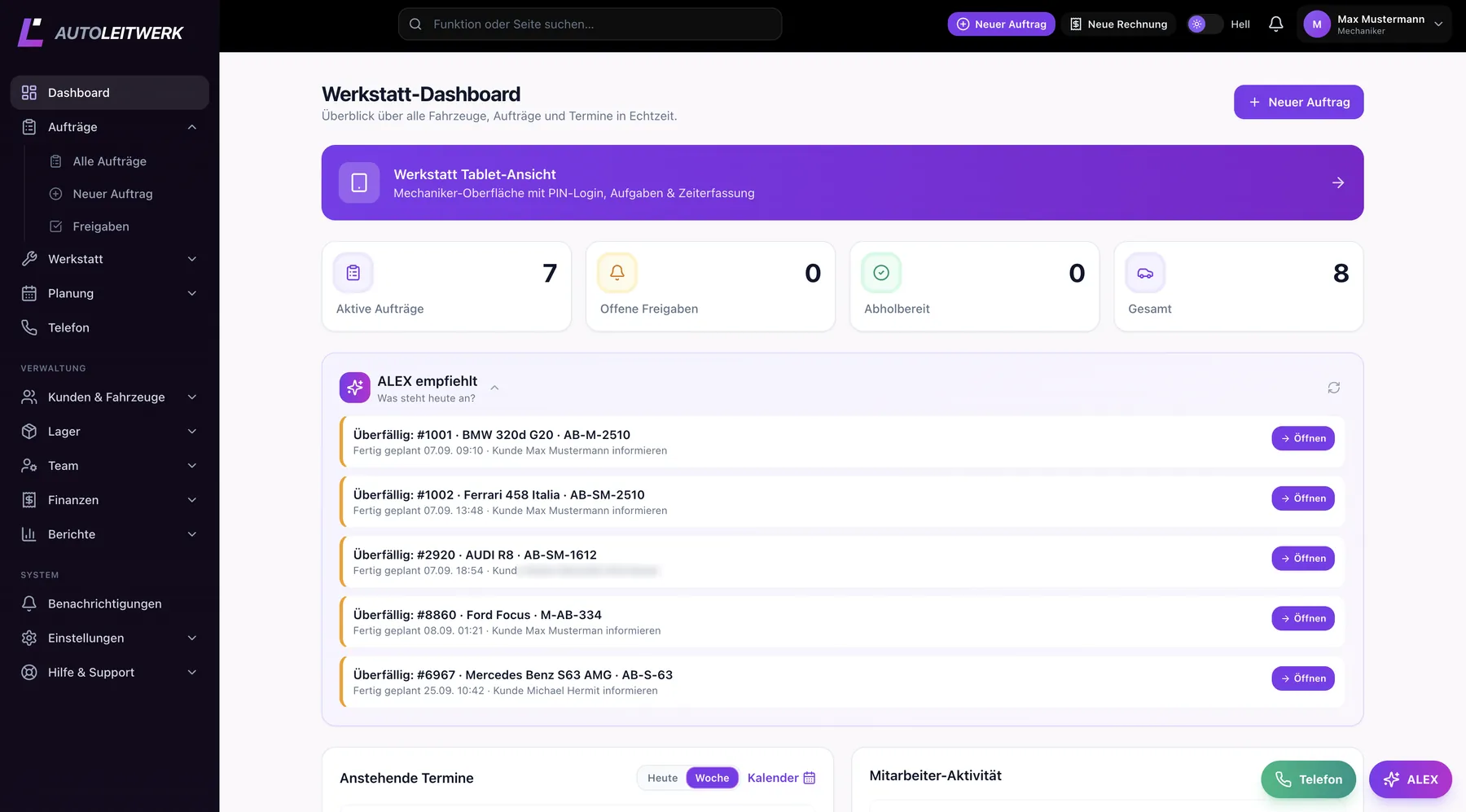
Task: Click the AUTOLEITWERK logo
Action: [101, 33]
